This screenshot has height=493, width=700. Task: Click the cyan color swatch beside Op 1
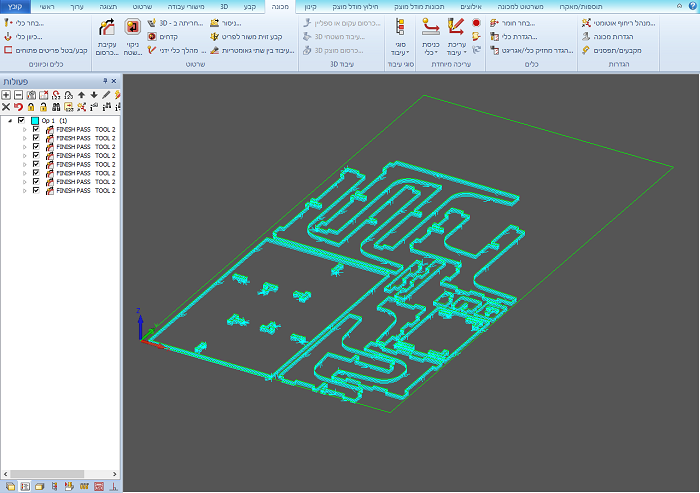(x=35, y=121)
